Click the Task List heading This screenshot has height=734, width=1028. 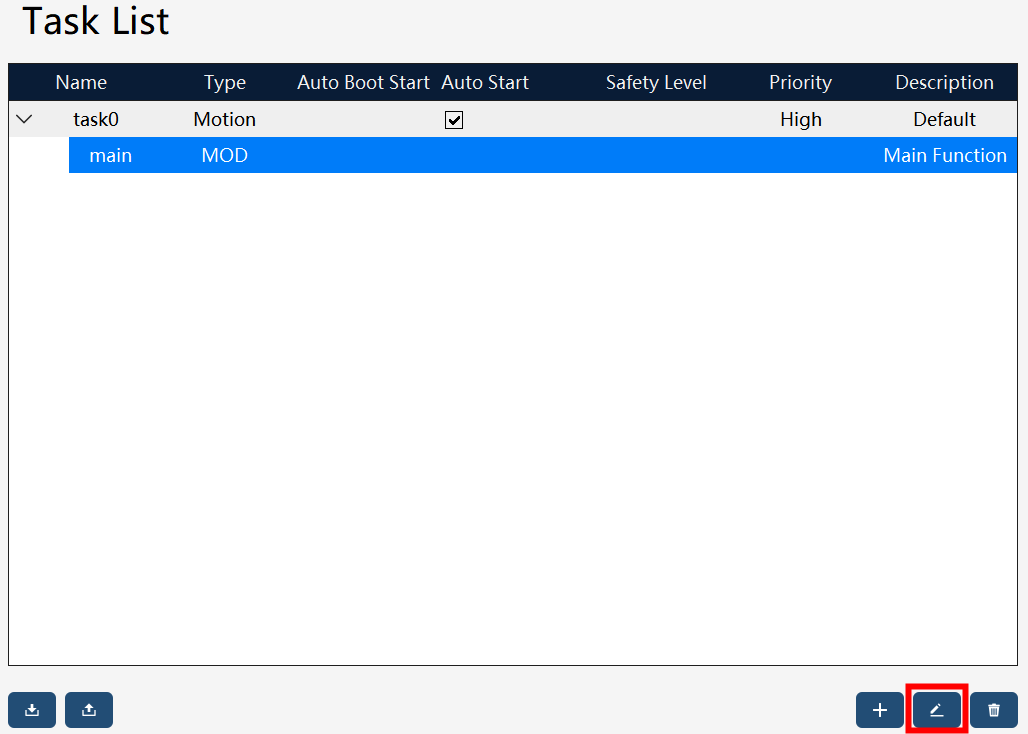[96, 20]
